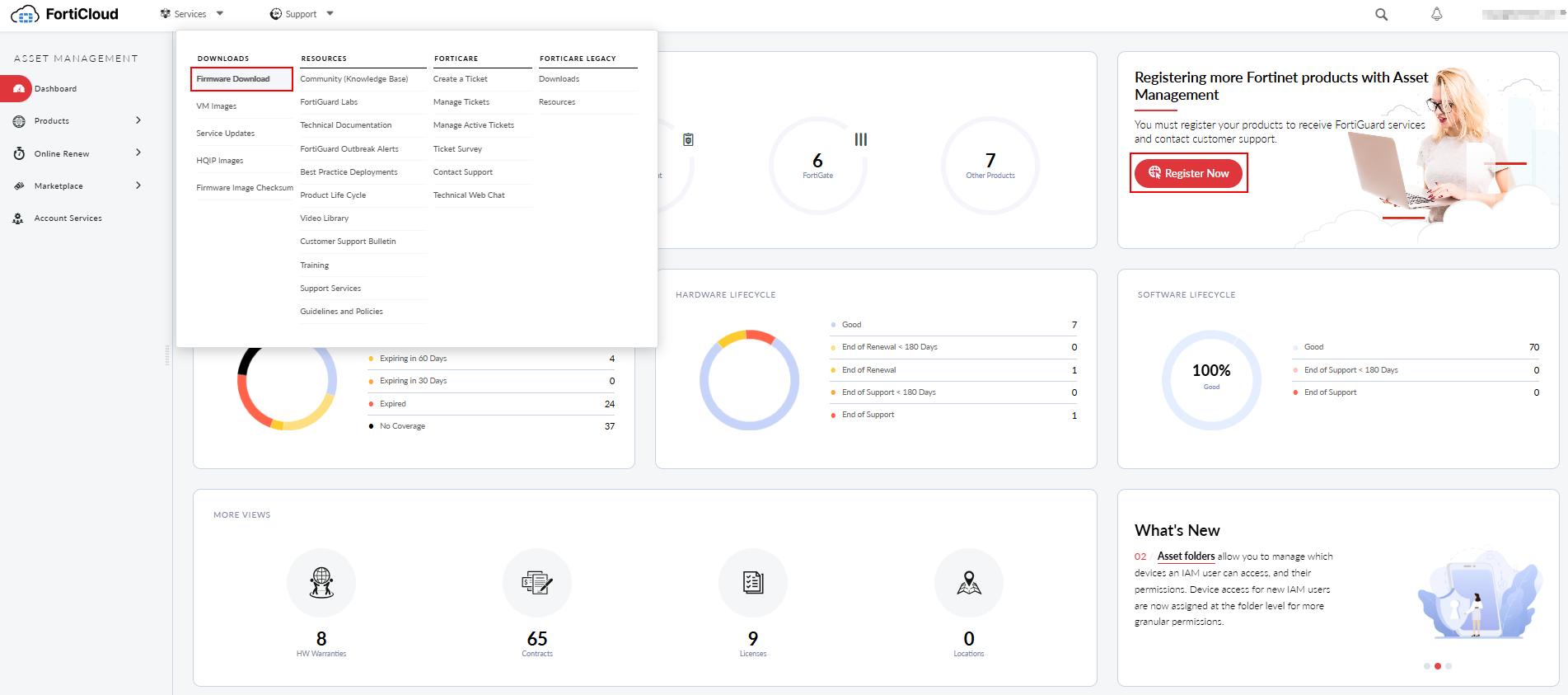Select Firmware Image Checksum entry

pos(245,188)
